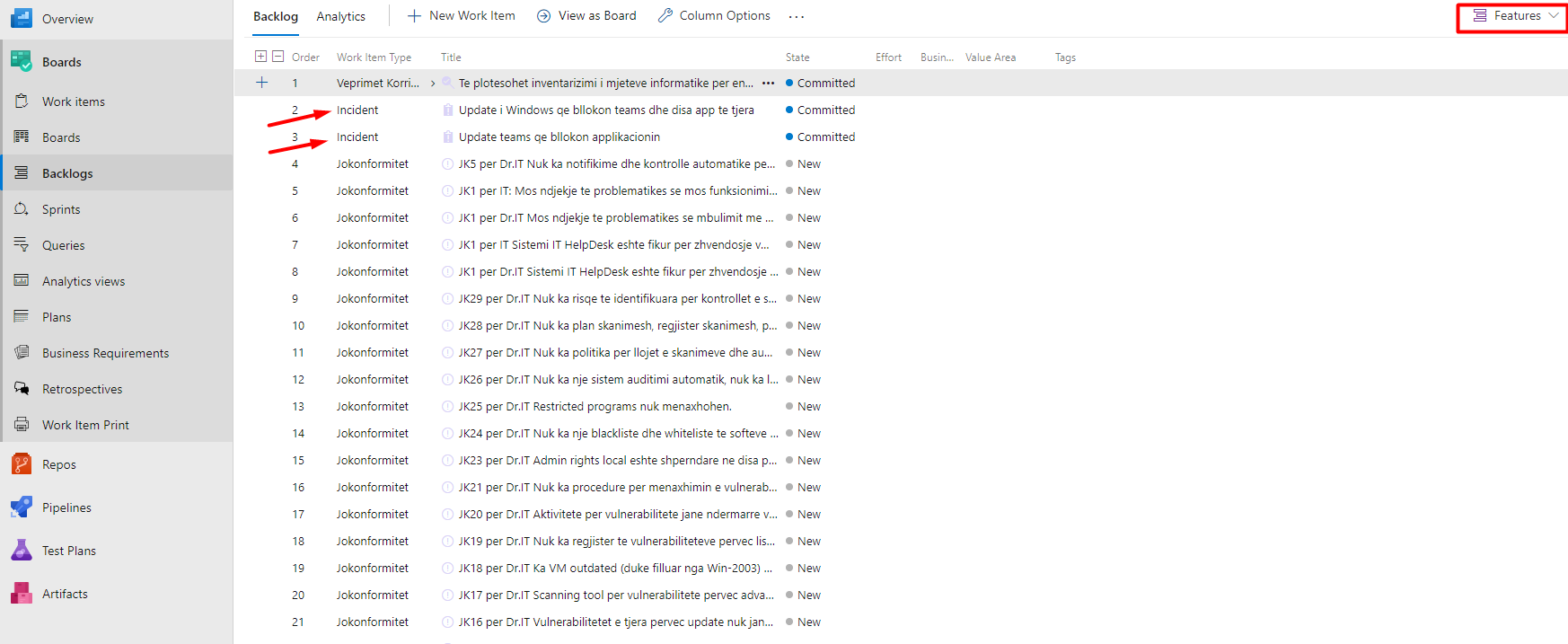1568x644 pixels.
Task: Click the Backlogs sidebar item
Action: pos(117,173)
